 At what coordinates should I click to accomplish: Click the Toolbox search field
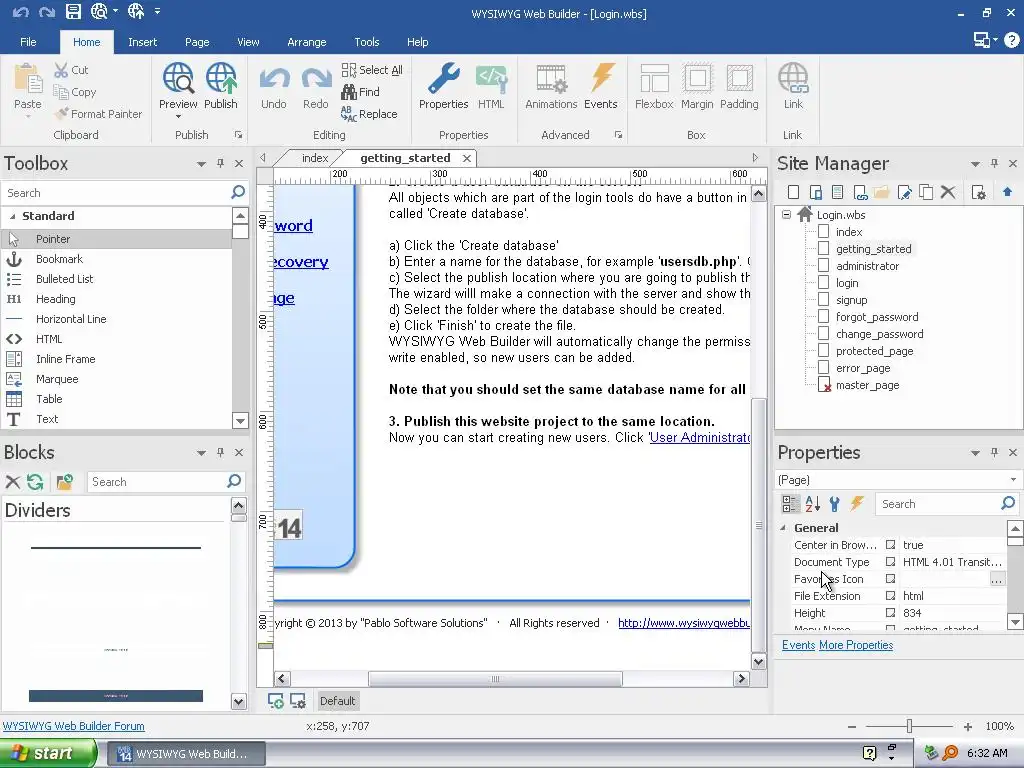116,193
